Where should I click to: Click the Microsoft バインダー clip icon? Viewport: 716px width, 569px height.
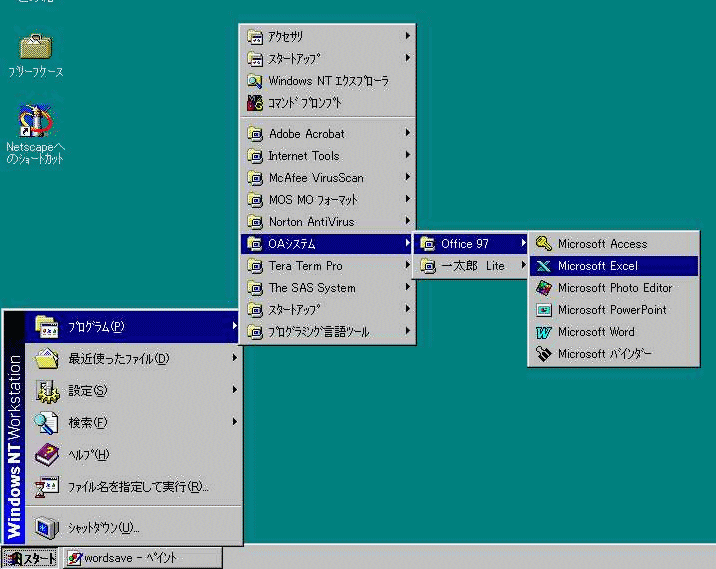tap(543, 354)
